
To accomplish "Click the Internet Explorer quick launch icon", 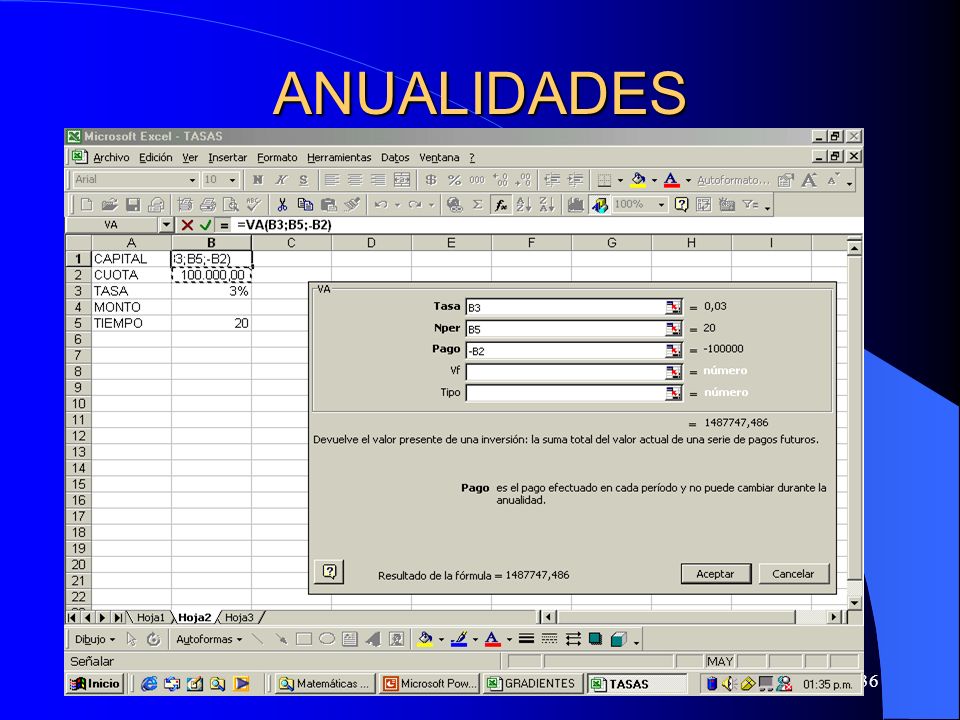I will click(x=149, y=684).
